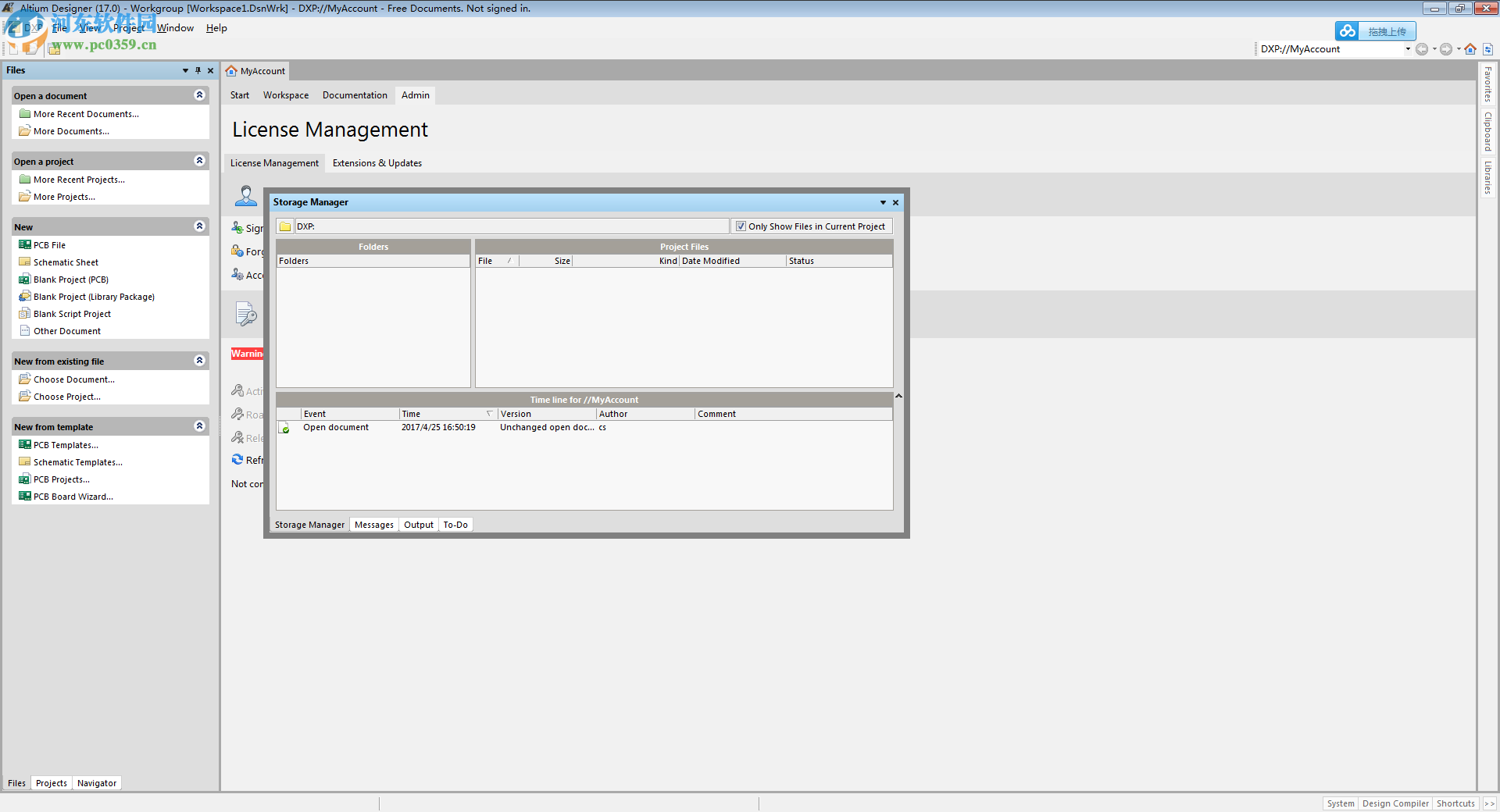This screenshot has height=812, width=1500.
Task: Go back with navigation arrow icon
Action: click(x=1422, y=49)
